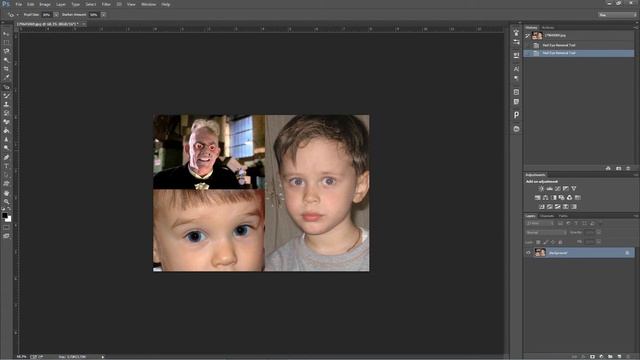The height and width of the screenshot is (360, 640).
Task: Open the Filter menu
Action: pyautogui.click(x=106, y=4)
